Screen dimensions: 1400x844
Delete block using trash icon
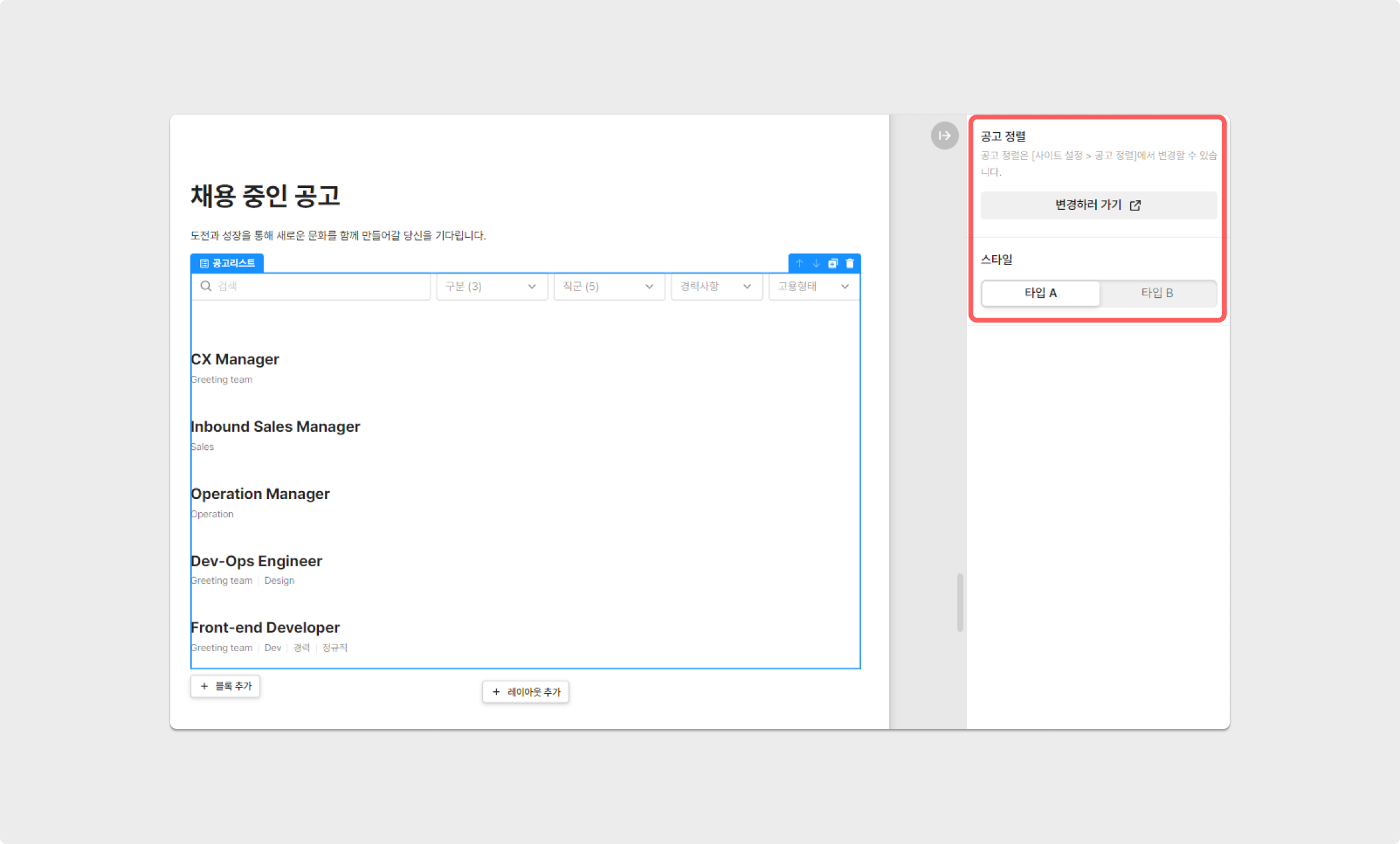point(850,263)
